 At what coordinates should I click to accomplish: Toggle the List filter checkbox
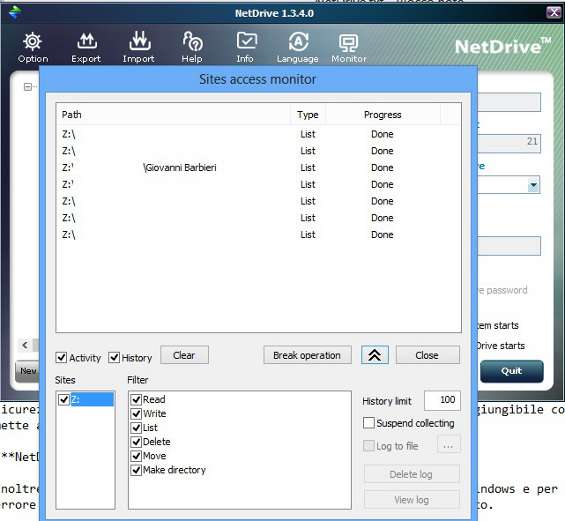click(x=136, y=428)
